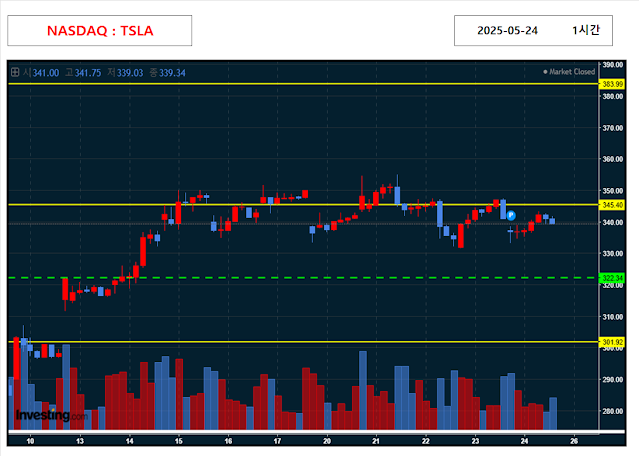Click the close value 339.34

coord(172,73)
